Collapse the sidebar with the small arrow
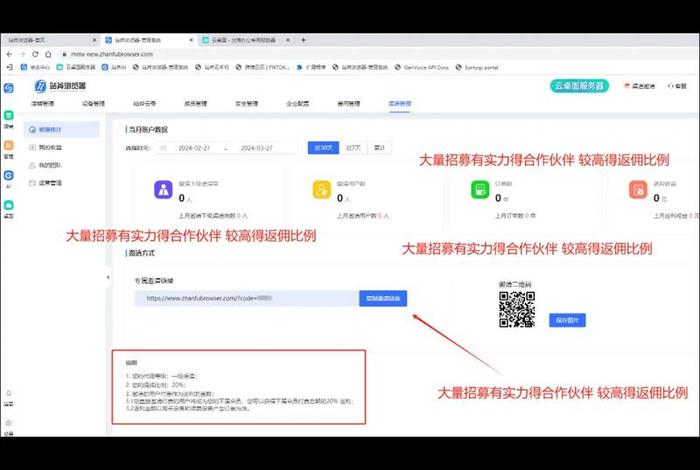Viewport: 700px width, 470px height. pyautogui.click(x=108, y=278)
